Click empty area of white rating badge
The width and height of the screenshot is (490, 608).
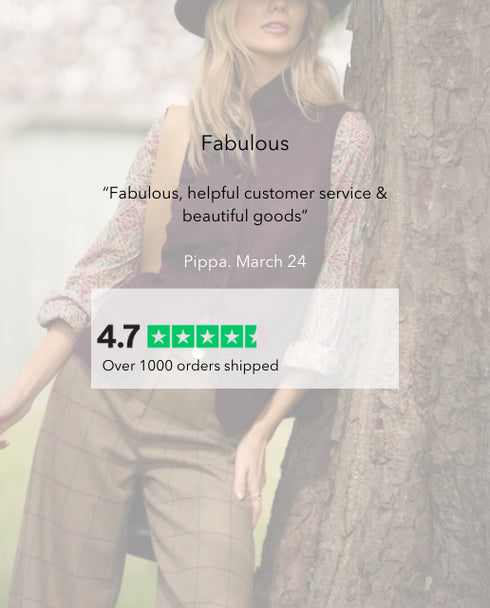337,338
